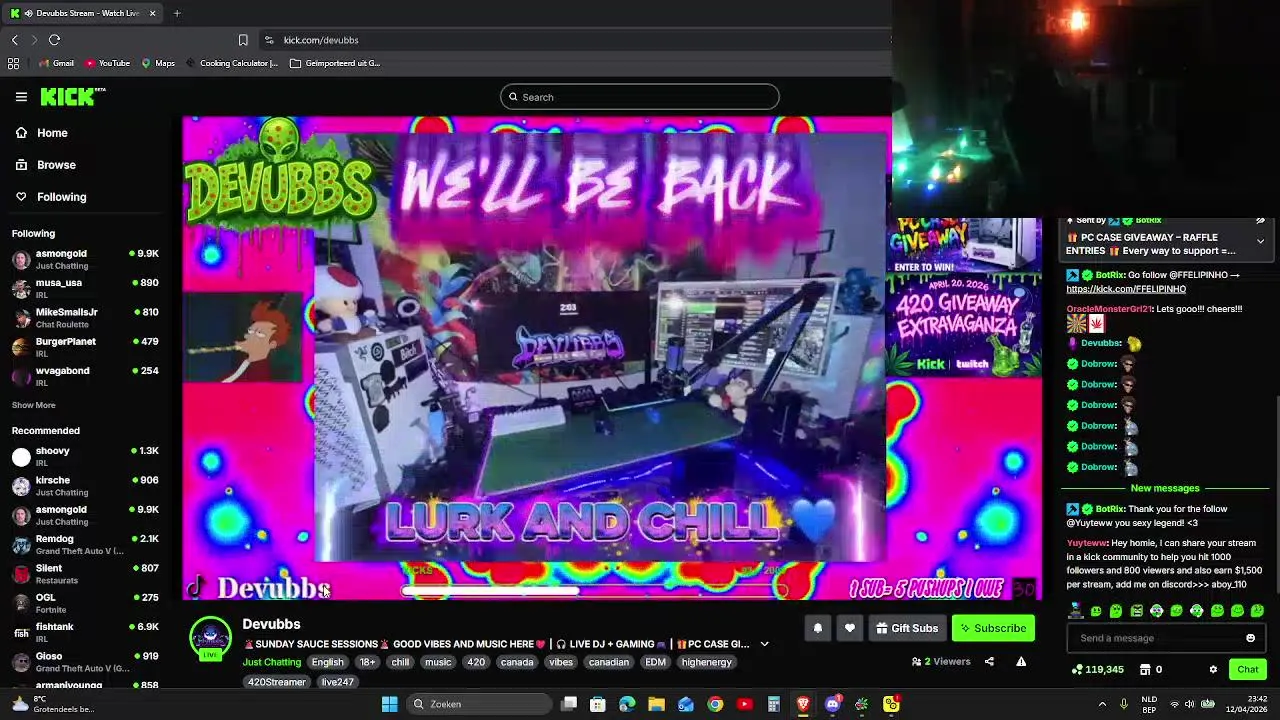Click the microphone tray icon
Image resolution: width=1280 pixels, height=720 pixels.
click(x=1124, y=704)
